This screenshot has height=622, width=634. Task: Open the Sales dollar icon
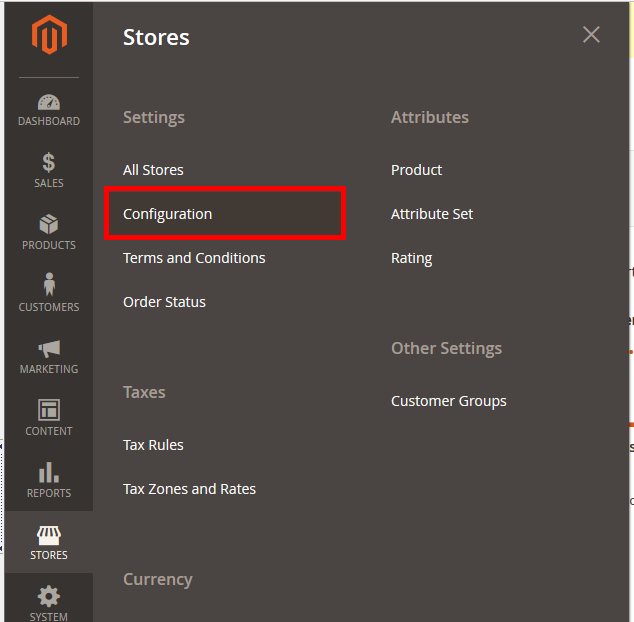(x=48, y=163)
